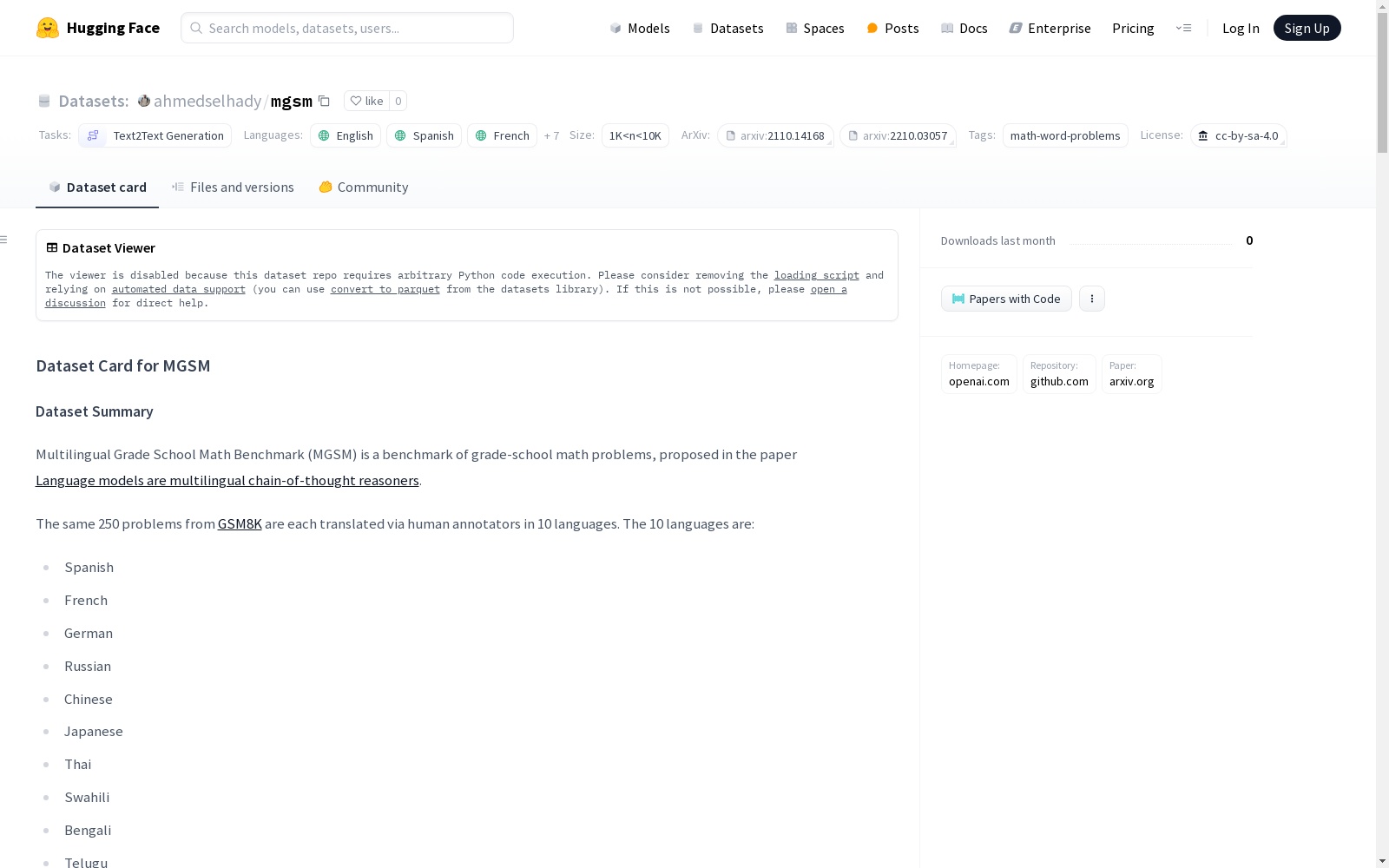Filter by the Spanish language tag

point(424,135)
